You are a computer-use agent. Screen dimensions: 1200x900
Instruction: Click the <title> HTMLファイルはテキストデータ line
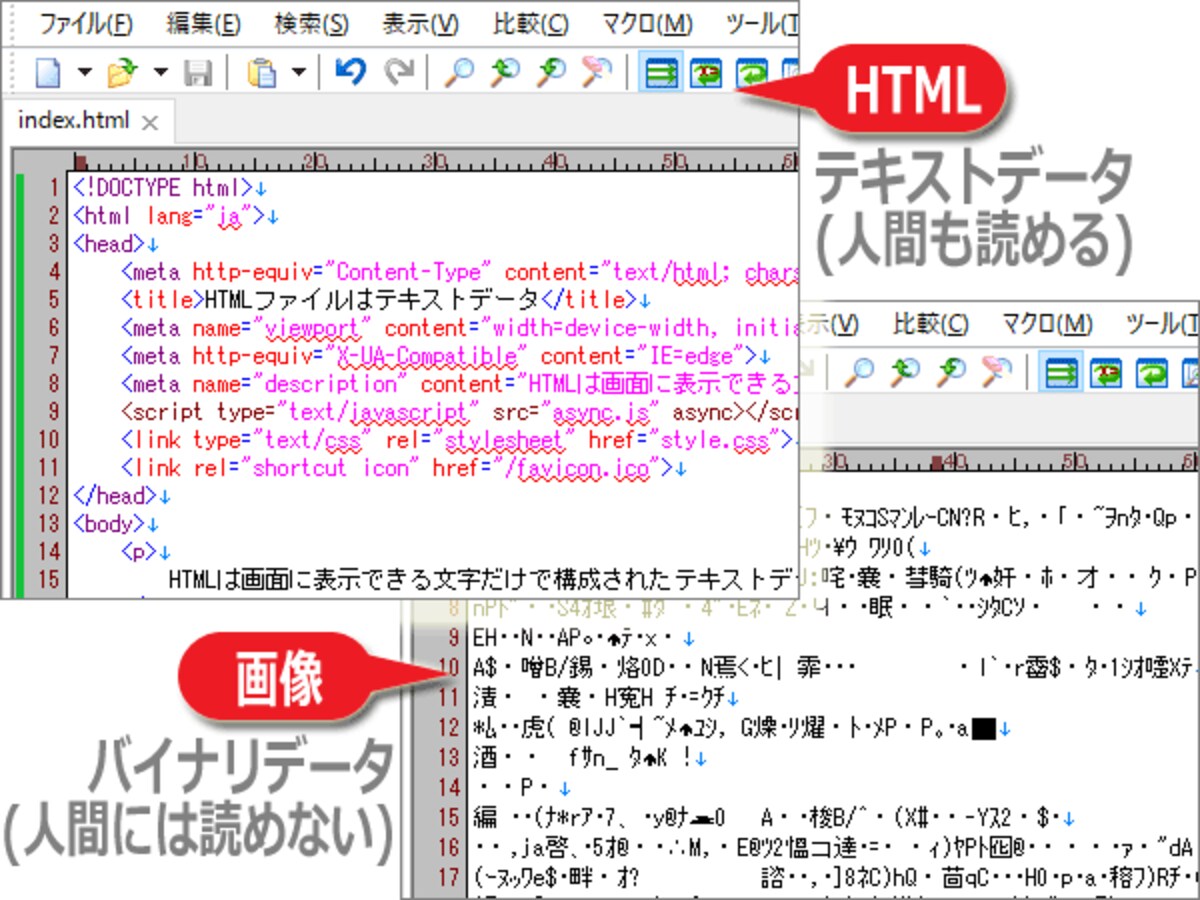pos(385,299)
